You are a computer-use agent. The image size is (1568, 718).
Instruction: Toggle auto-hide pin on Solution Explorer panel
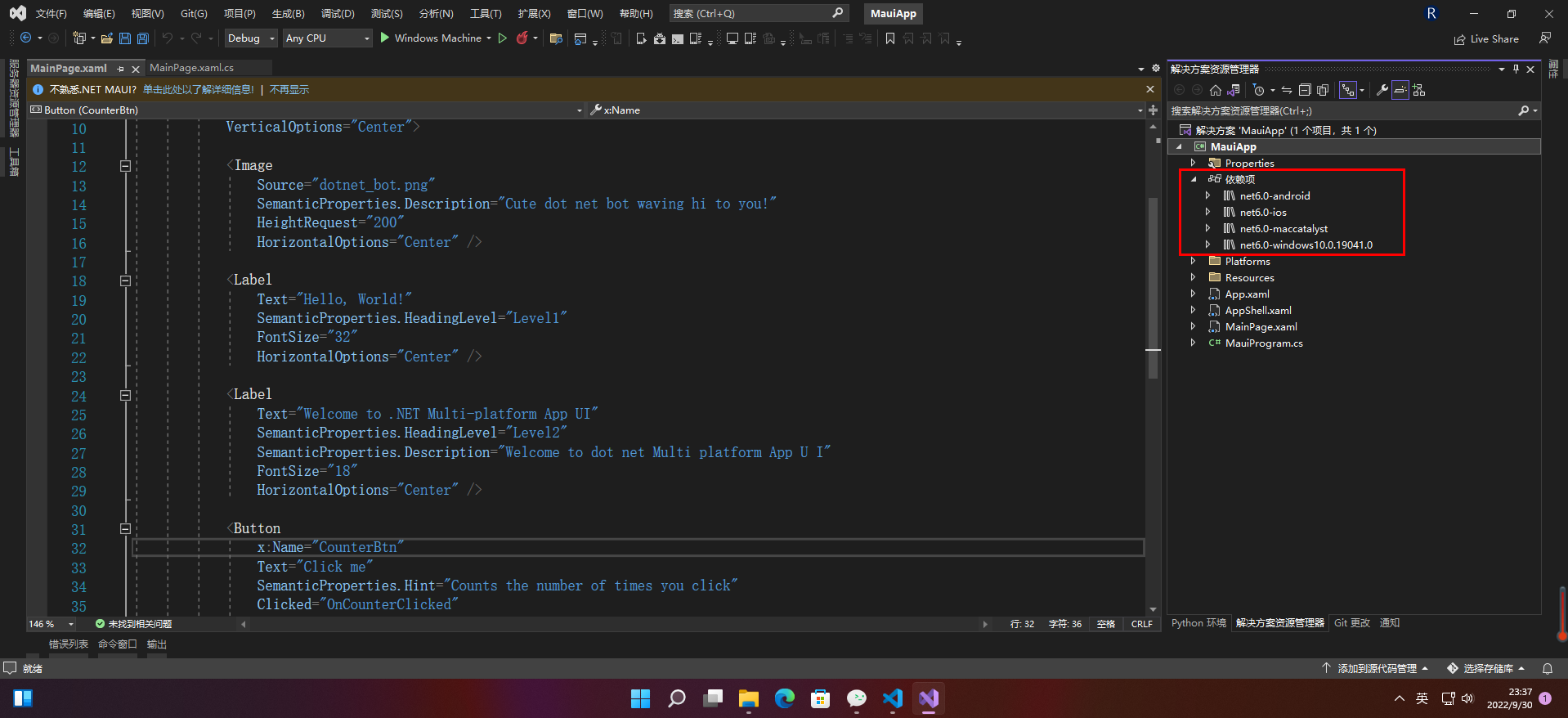pyautogui.click(x=1516, y=69)
